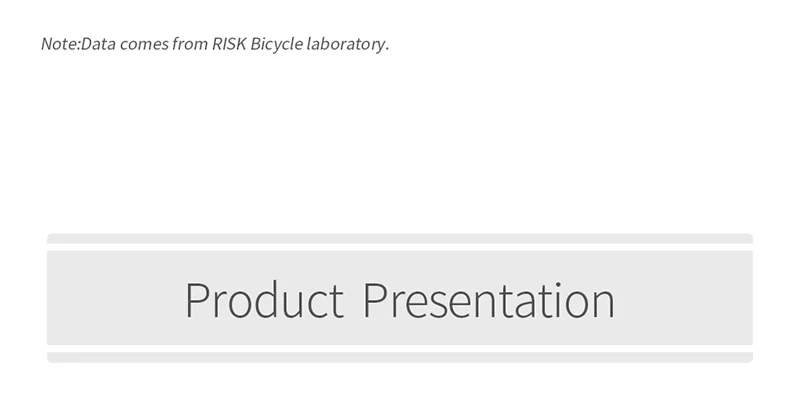Click the word RISK in the note
This screenshot has width=800, height=418.
[x=229, y=44]
